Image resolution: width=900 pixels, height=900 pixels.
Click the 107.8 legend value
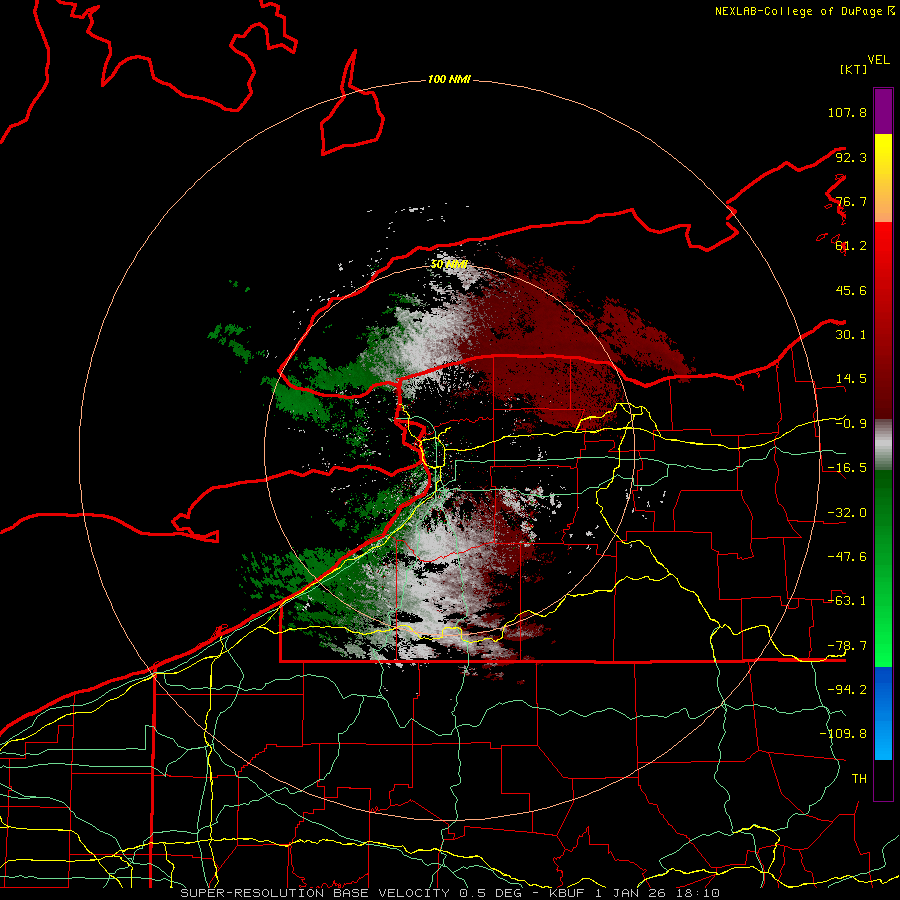847,112
